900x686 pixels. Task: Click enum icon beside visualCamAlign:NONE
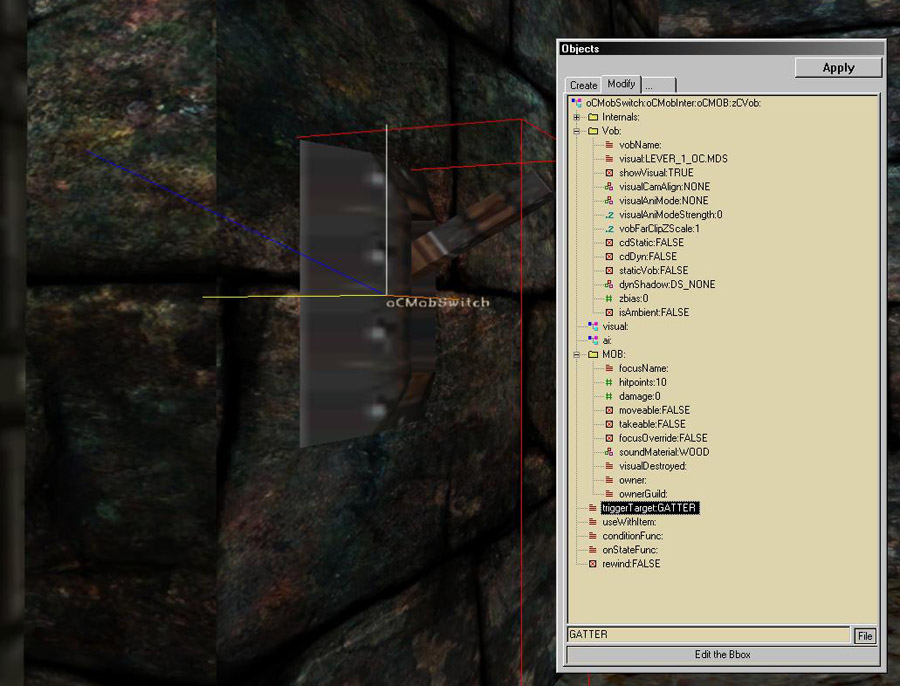pyautogui.click(x=609, y=187)
